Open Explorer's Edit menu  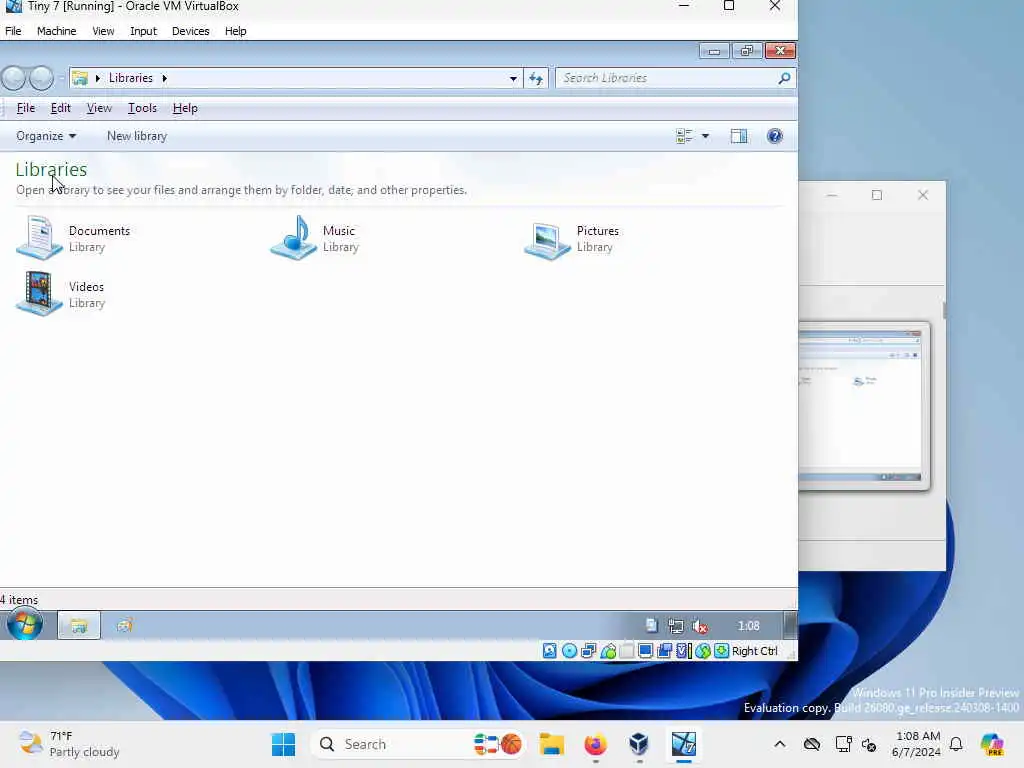[x=61, y=108]
